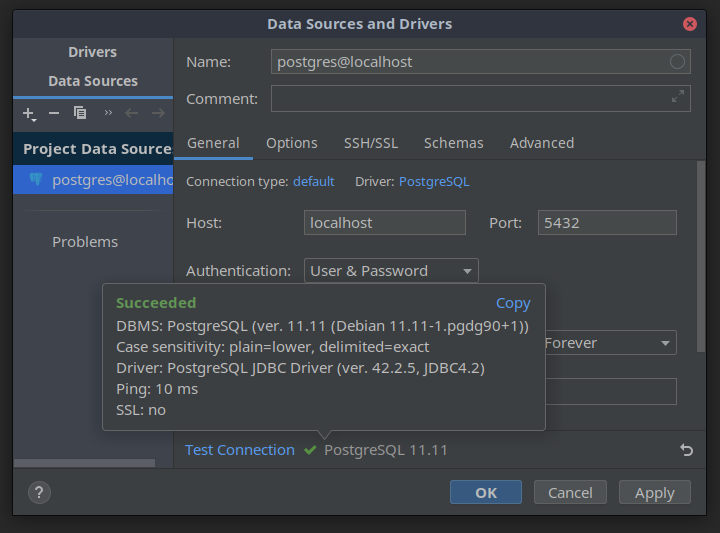The height and width of the screenshot is (533, 720).
Task: Open the Authentication User & Password dropdown
Action: [391, 271]
